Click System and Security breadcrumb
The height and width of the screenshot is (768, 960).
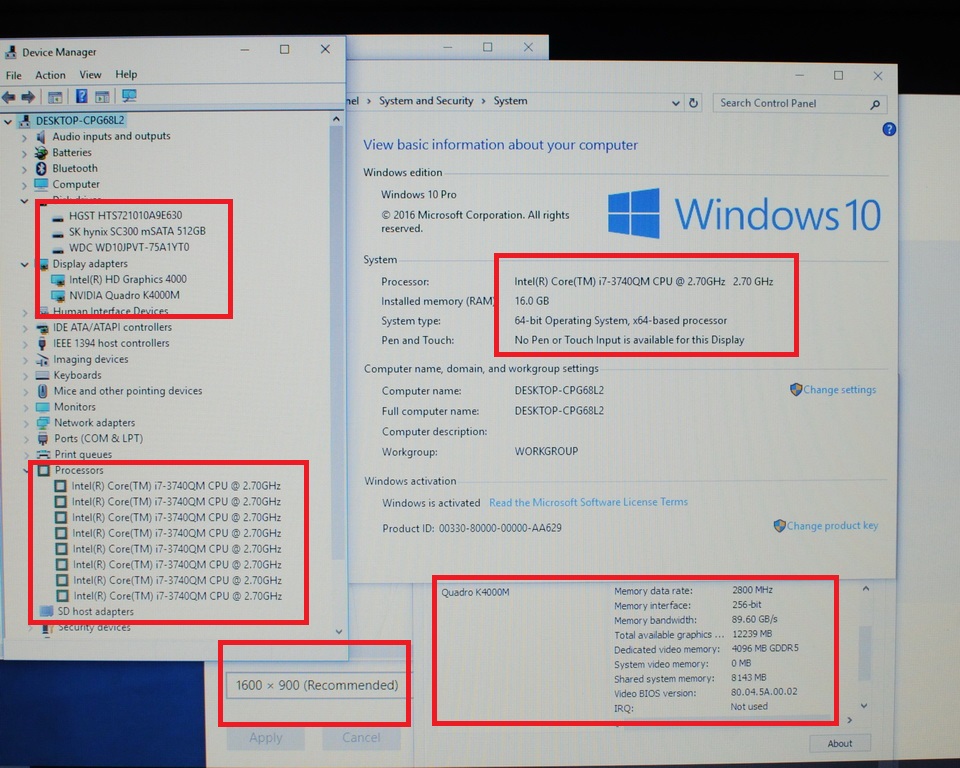pyautogui.click(x=426, y=101)
